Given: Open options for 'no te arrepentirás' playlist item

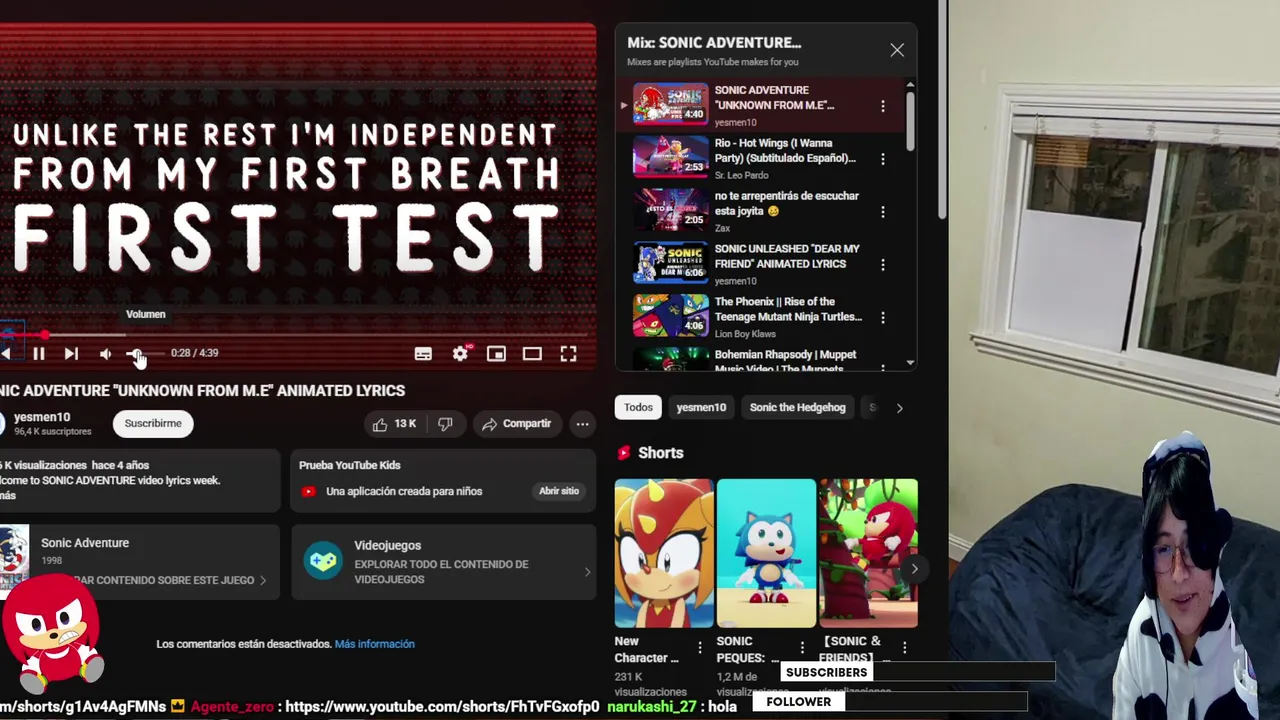Looking at the screenshot, I should pos(882,212).
